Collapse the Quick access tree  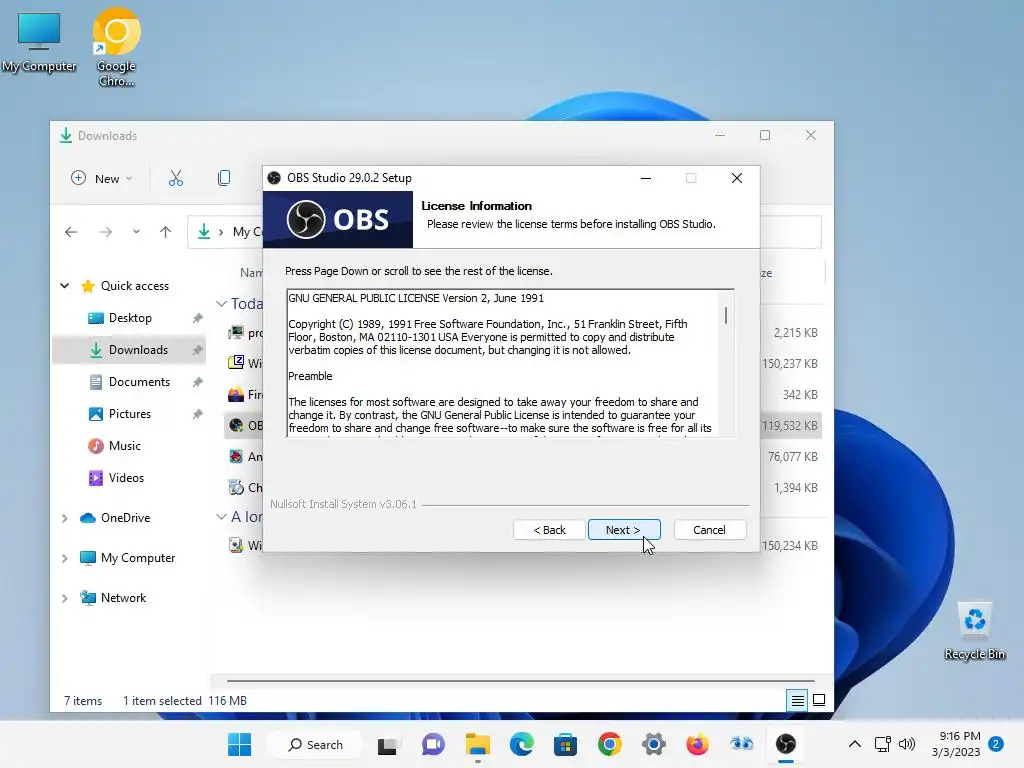(65, 285)
